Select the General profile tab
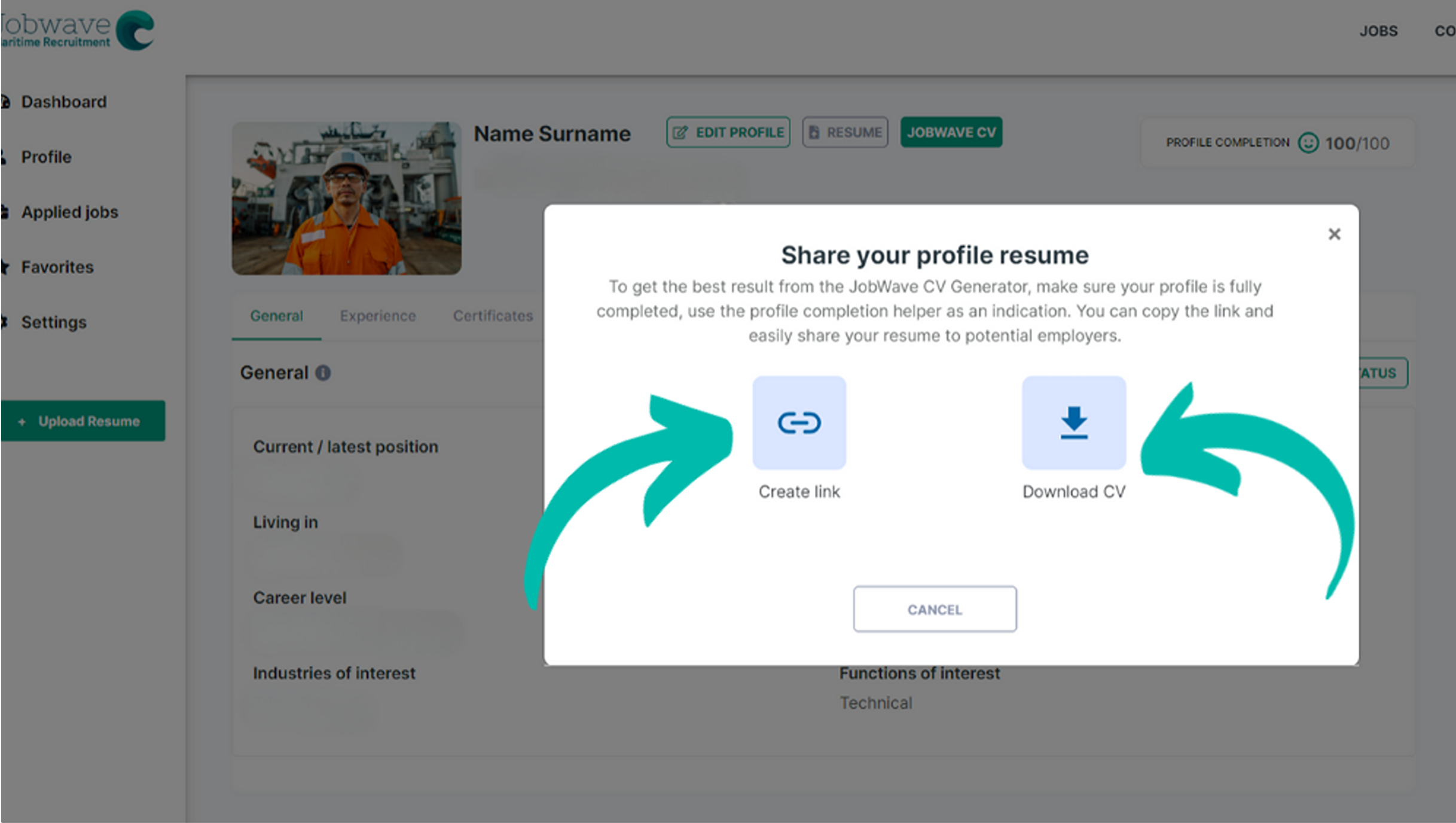This screenshot has height=823, width=1456. pos(277,315)
